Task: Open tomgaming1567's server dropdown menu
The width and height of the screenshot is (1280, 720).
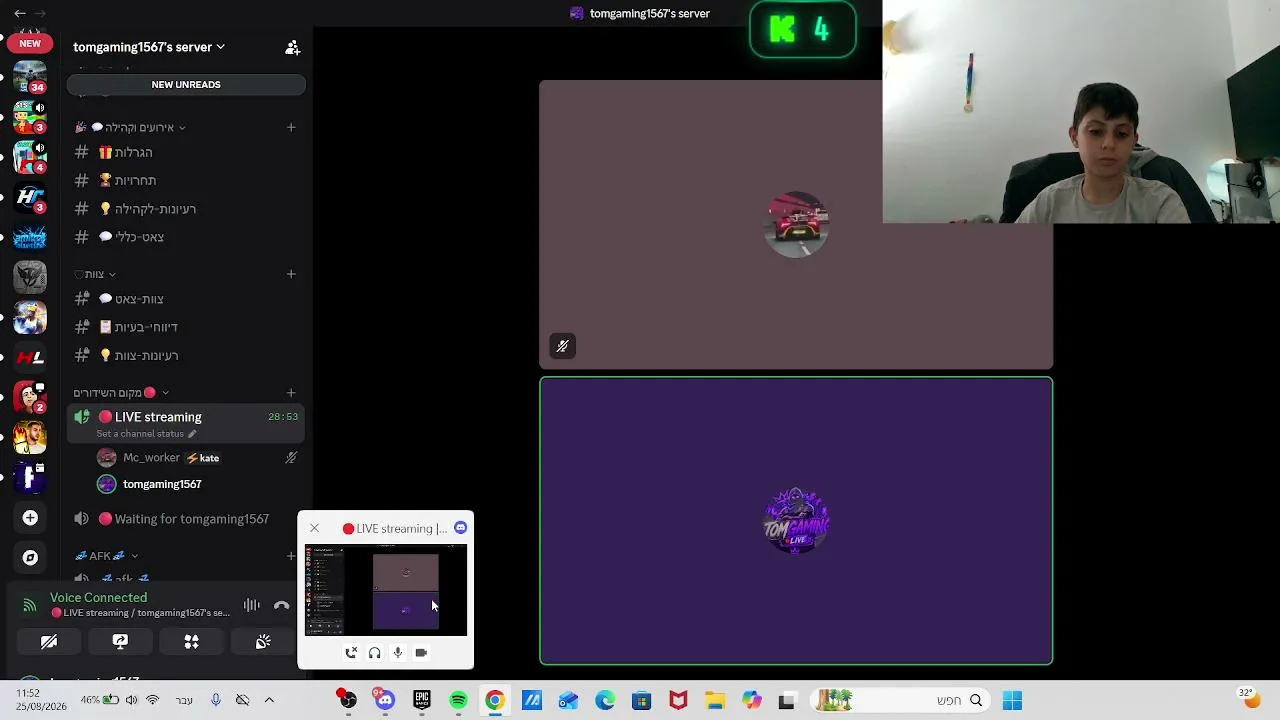Action: (149, 47)
